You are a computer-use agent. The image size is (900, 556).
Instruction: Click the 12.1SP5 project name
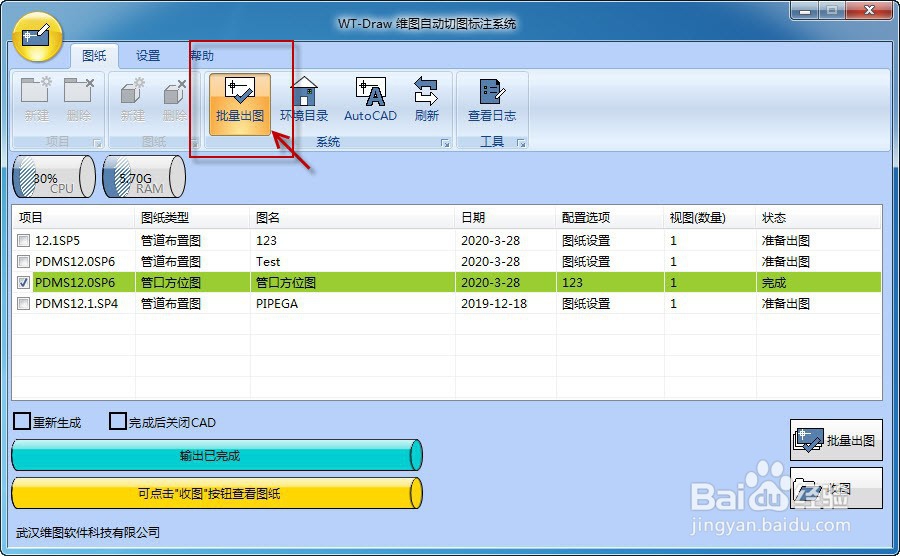57,240
